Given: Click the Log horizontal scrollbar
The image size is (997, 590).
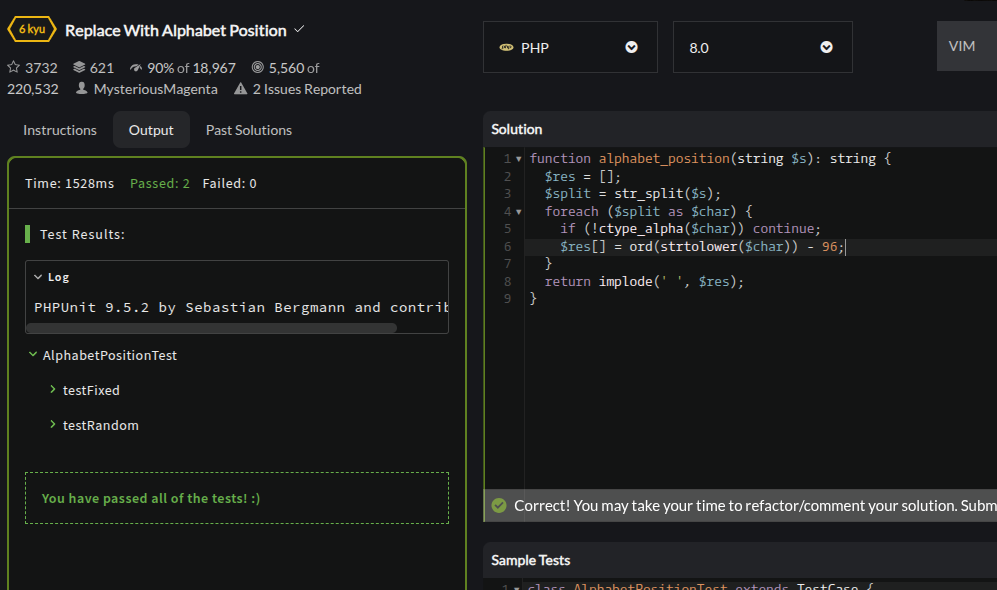Looking at the screenshot, I should pyautogui.click(x=212, y=327).
